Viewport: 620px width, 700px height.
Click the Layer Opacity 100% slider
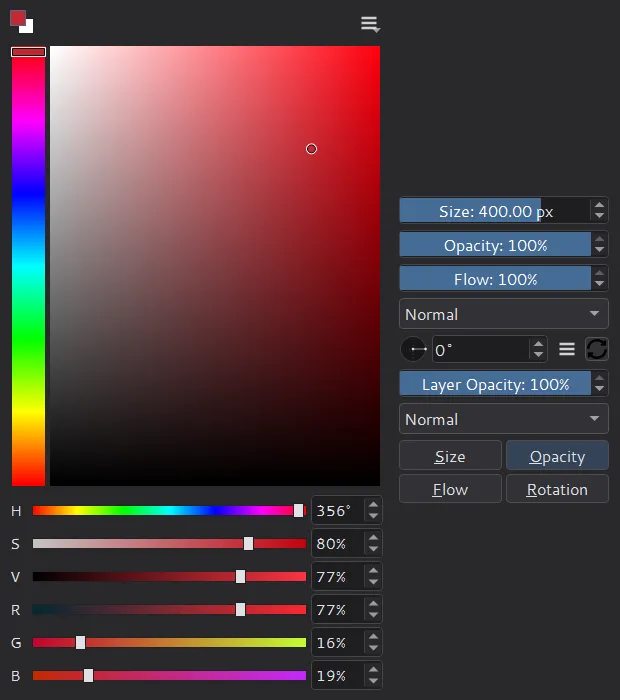click(495, 384)
